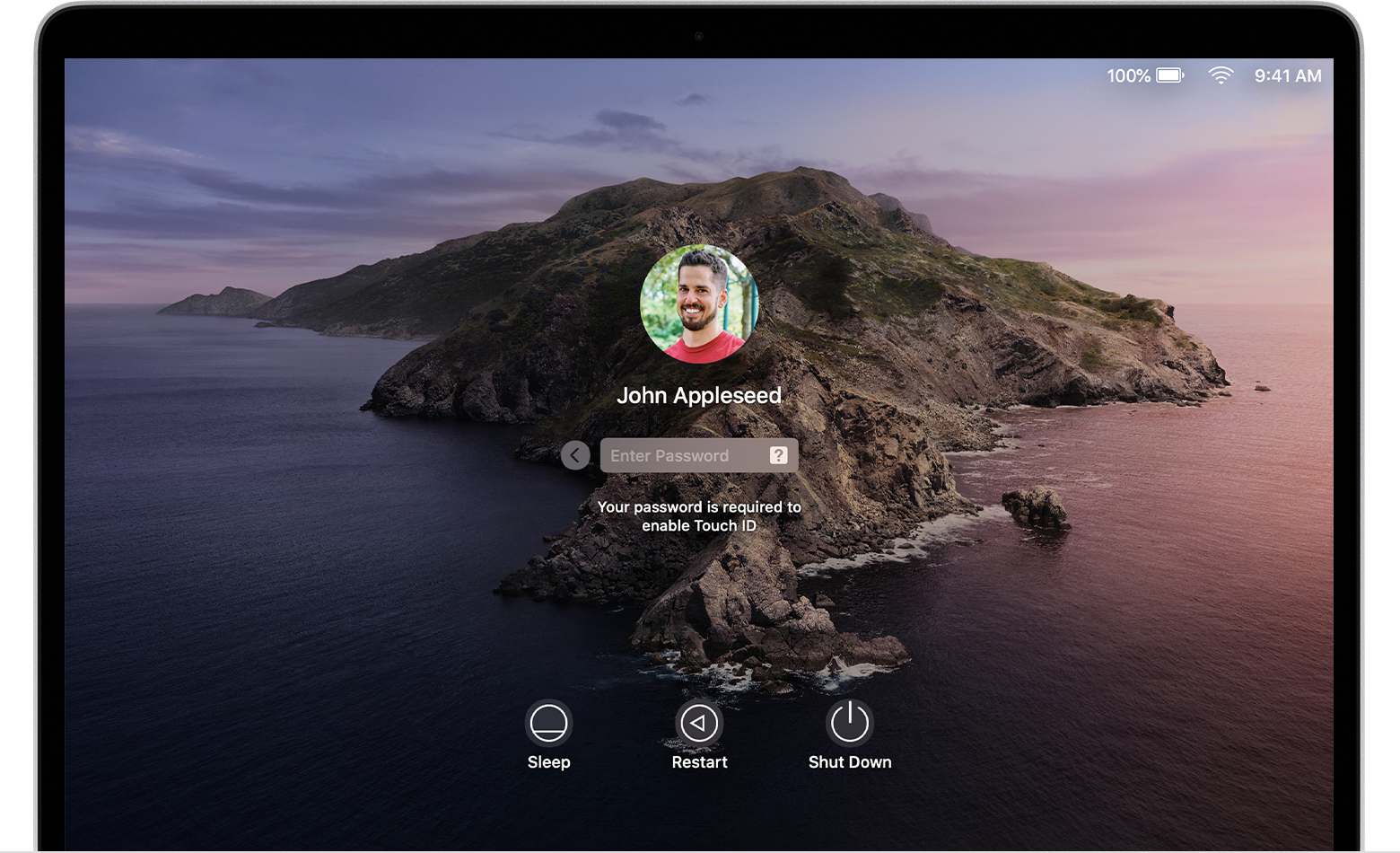Click the "Shut Down" text label
This screenshot has height=853, width=1400.
(x=849, y=762)
